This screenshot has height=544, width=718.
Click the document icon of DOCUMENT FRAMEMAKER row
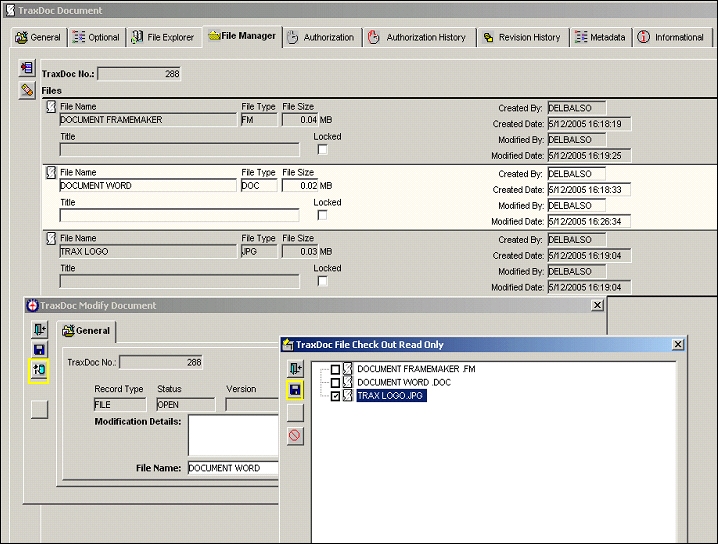(51, 107)
